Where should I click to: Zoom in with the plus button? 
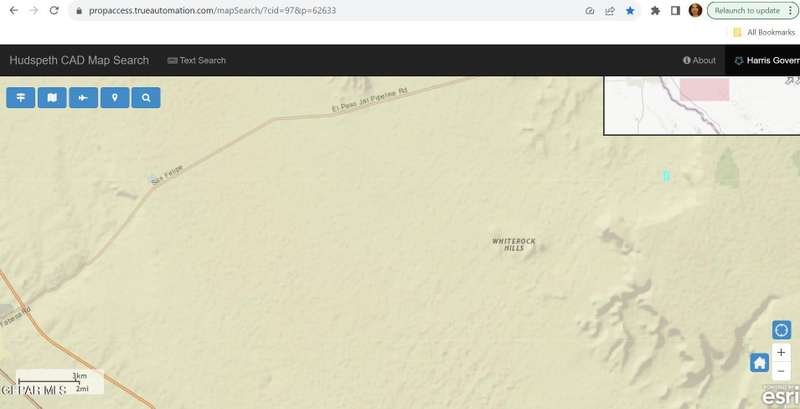(x=782, y=353)
